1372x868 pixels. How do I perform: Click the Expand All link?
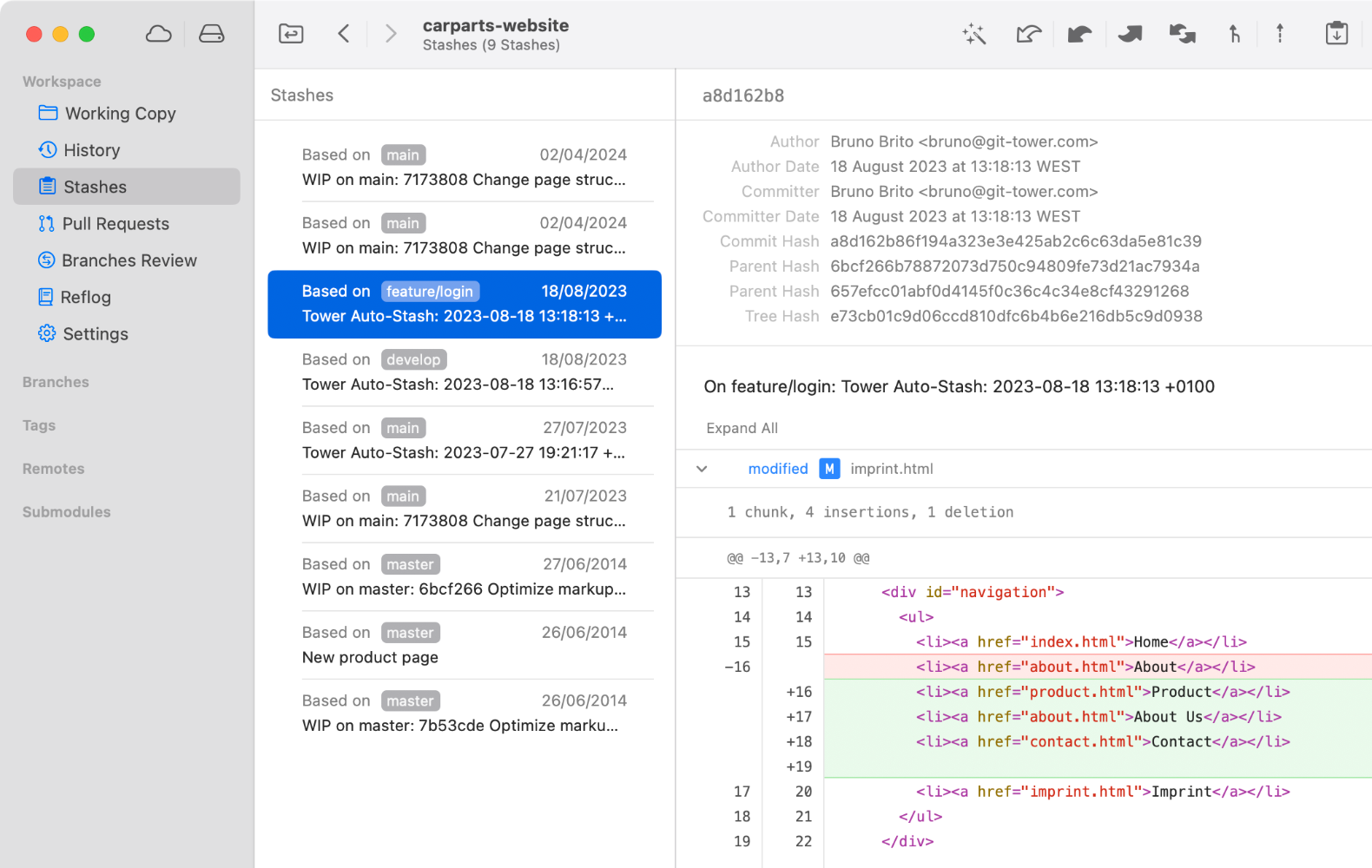pyautogui.click(x=742, y=428)
